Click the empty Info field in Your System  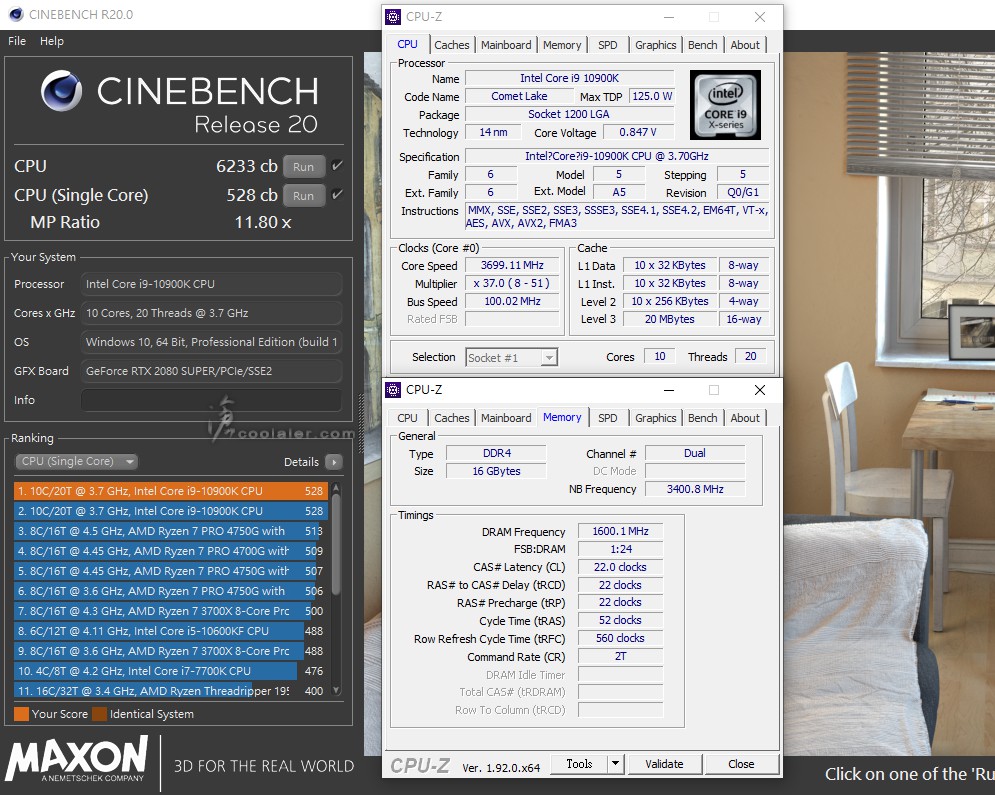(211, 400)
